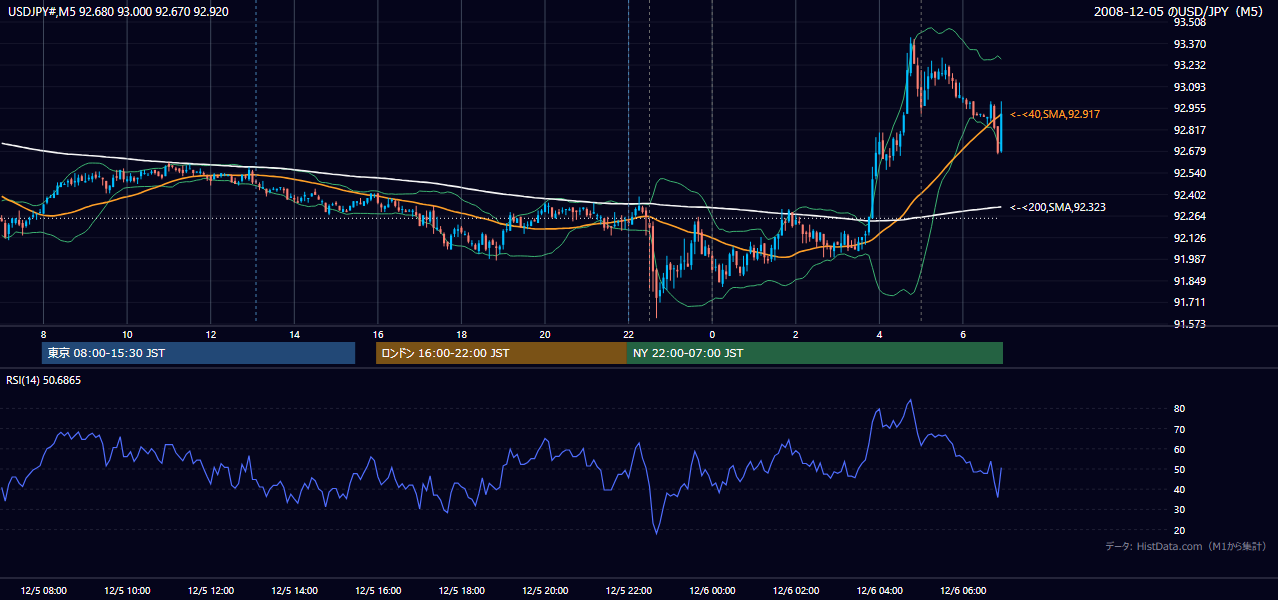The width and height of the screenshot is (1278, 600).
Task: Click price axis label 93.093
Action: [x=1189, y=87]
